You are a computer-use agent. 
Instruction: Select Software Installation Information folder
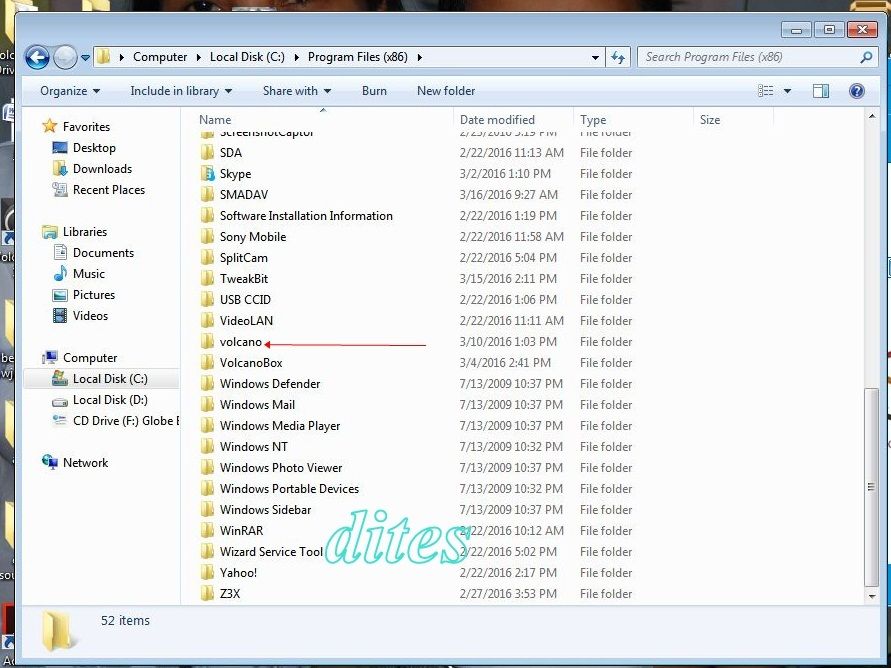coord(306,216)
